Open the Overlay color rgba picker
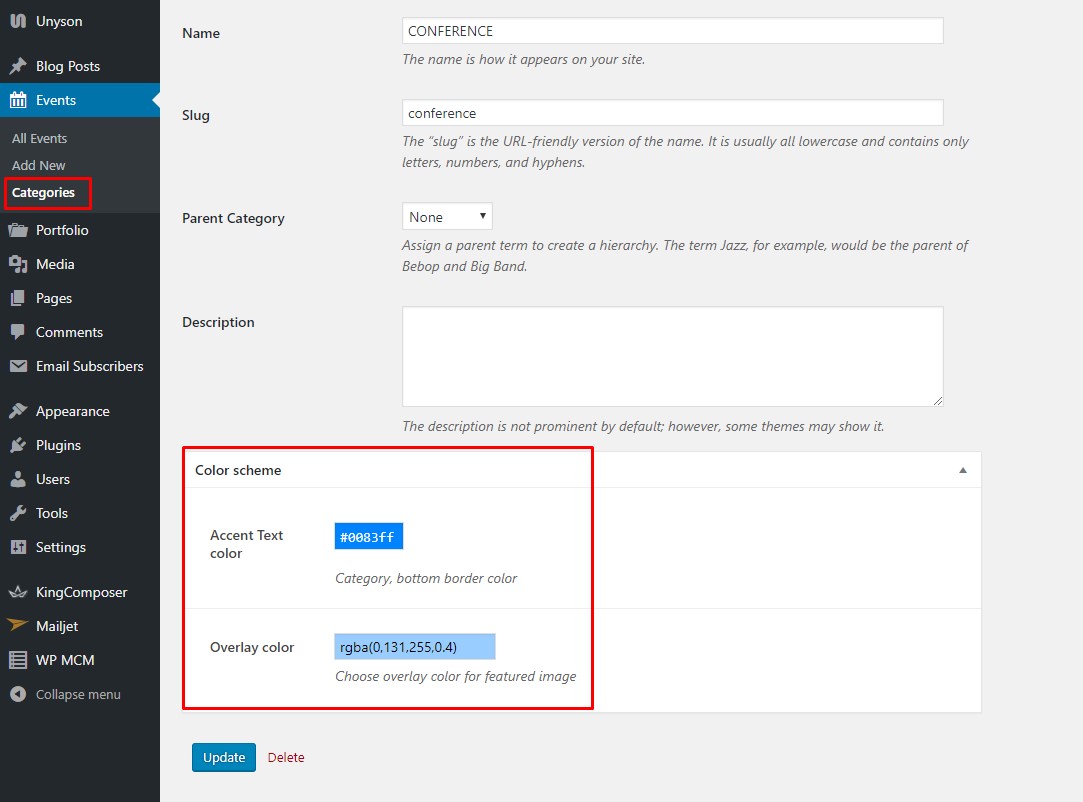 pos(414,647)
